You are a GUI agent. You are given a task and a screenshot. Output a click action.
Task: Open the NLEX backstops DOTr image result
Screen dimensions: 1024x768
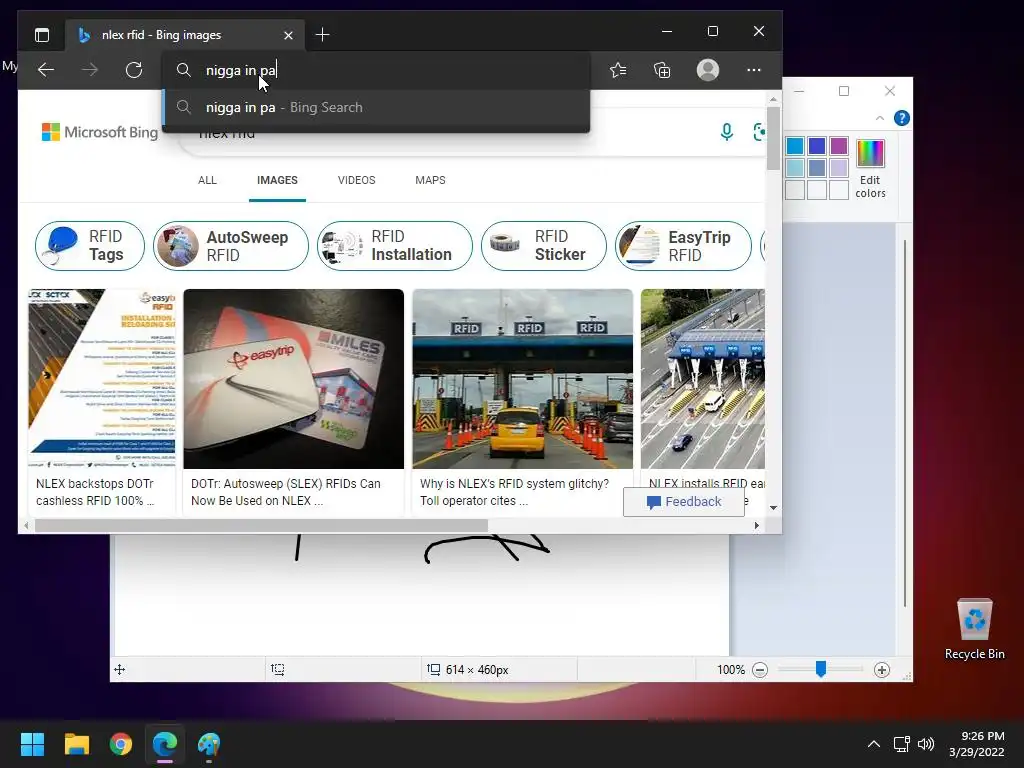[102, 379]
